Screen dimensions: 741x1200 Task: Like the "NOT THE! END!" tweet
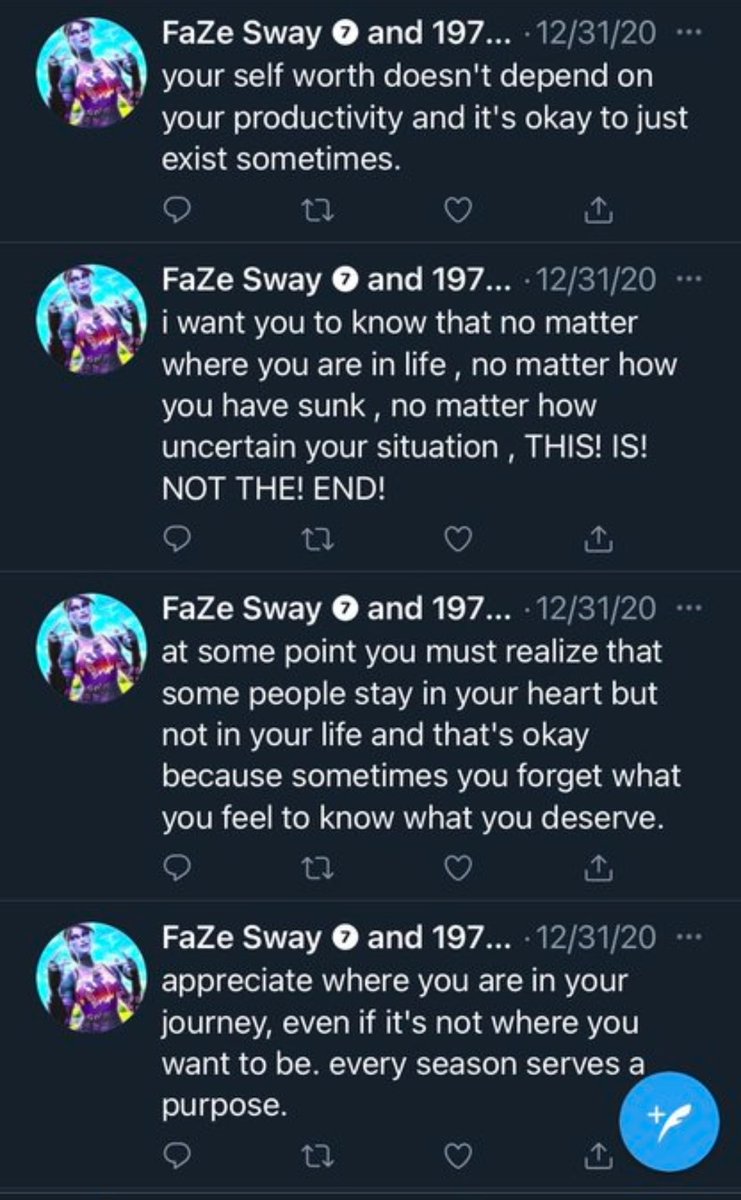point(457,539)
